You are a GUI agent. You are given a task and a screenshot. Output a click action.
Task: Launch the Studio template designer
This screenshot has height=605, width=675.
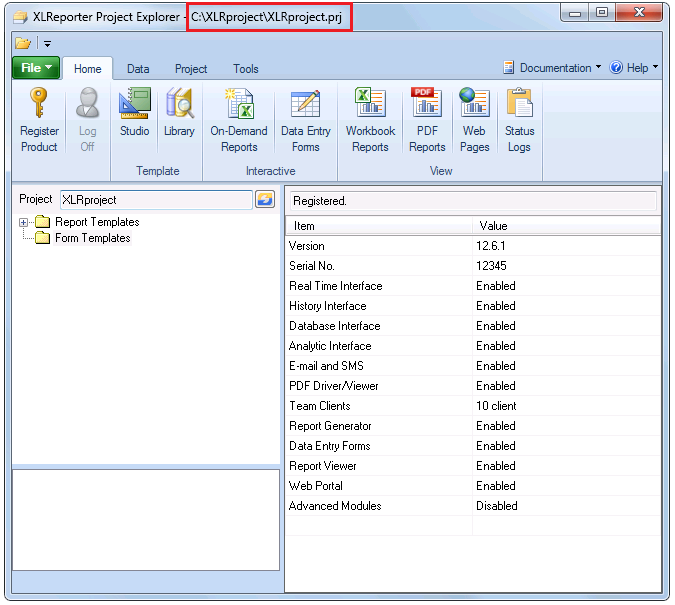coord(135,112)
